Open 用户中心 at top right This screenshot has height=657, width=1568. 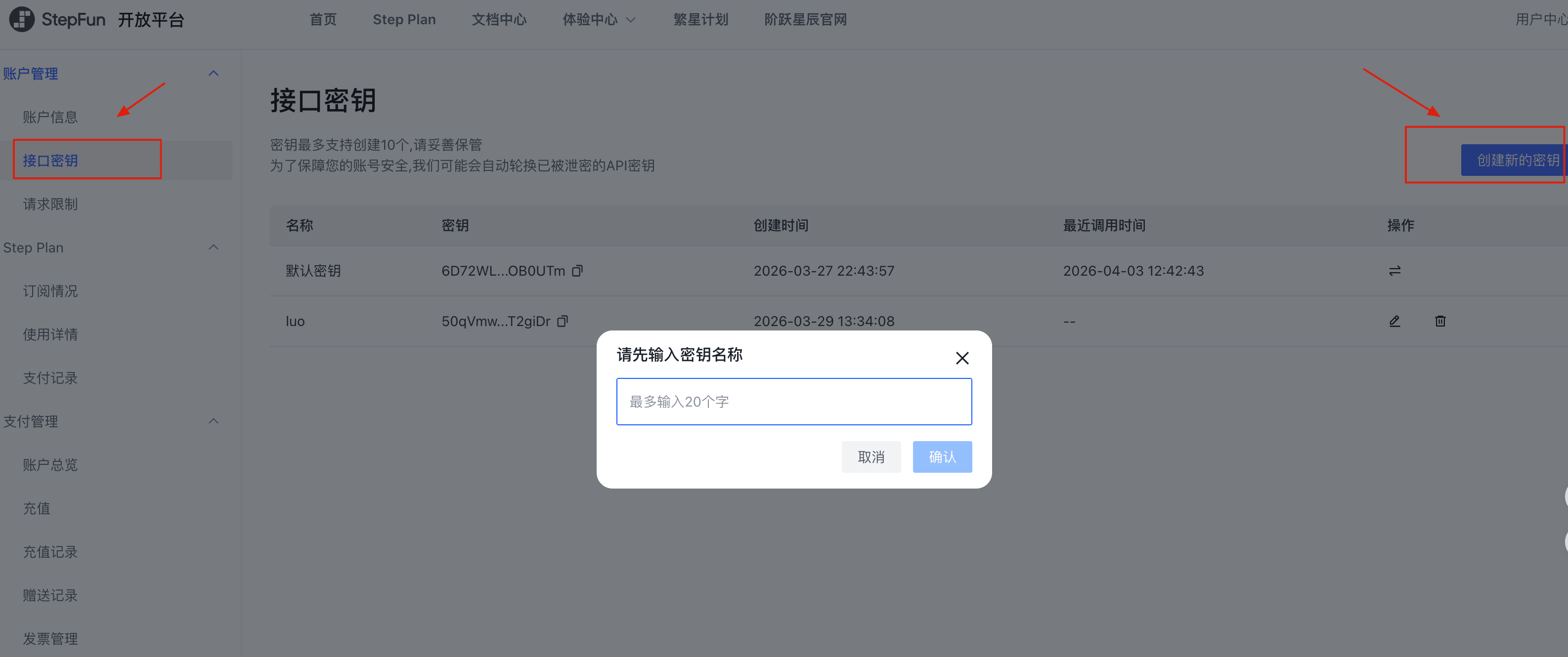pyautogui.click(x=1541, y=19)
